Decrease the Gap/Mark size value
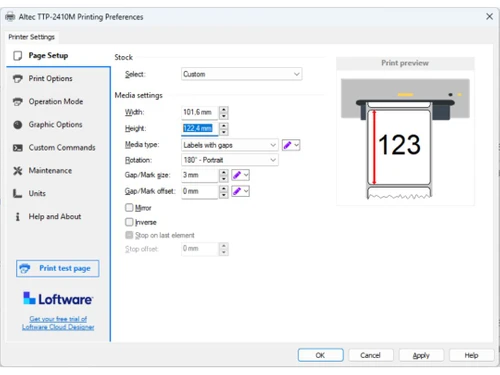 pos(224,179)
